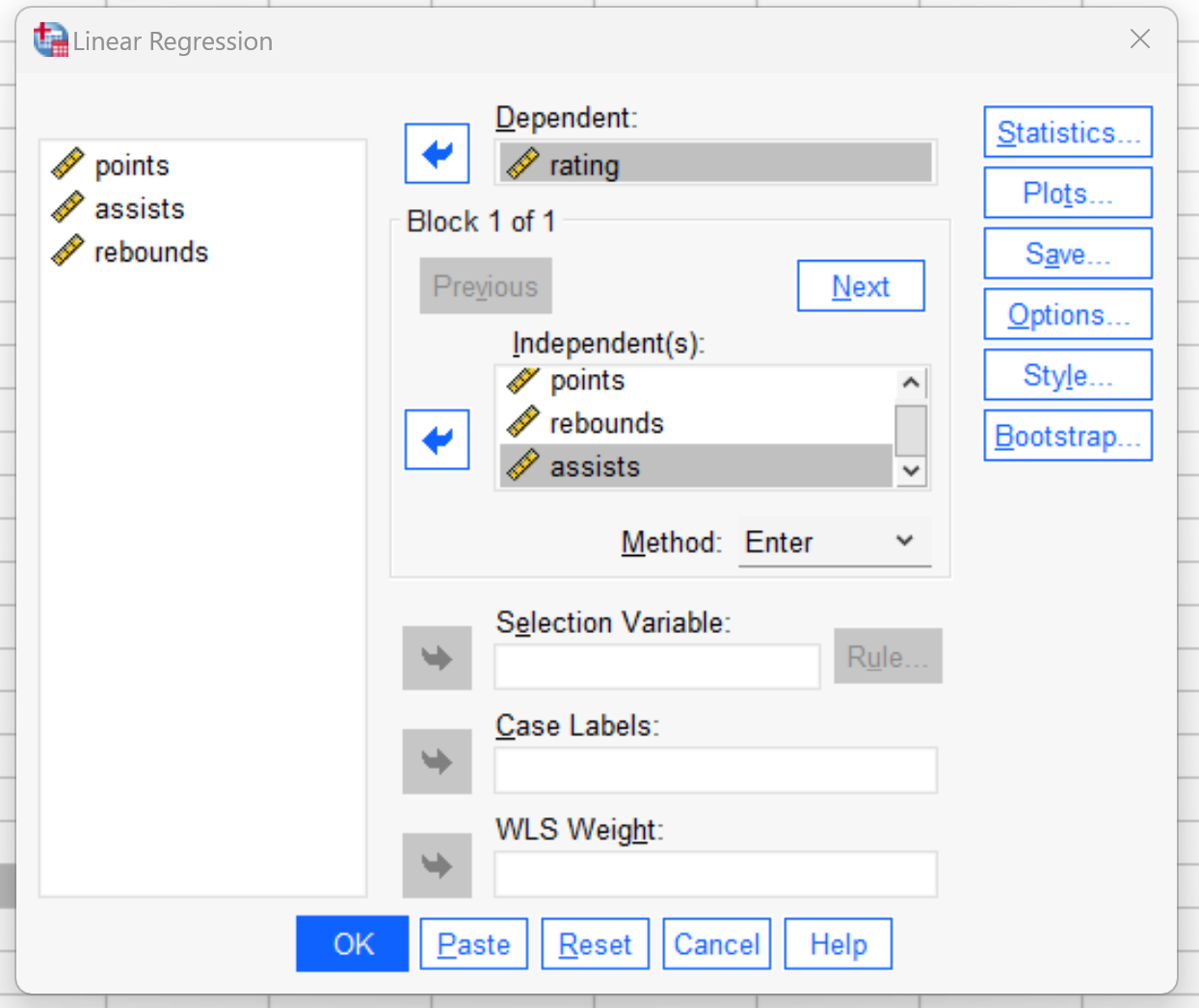1199x1008 pixels.
Task: Click the gray arrow beside Selection Variable
Action: click(437, 658)
